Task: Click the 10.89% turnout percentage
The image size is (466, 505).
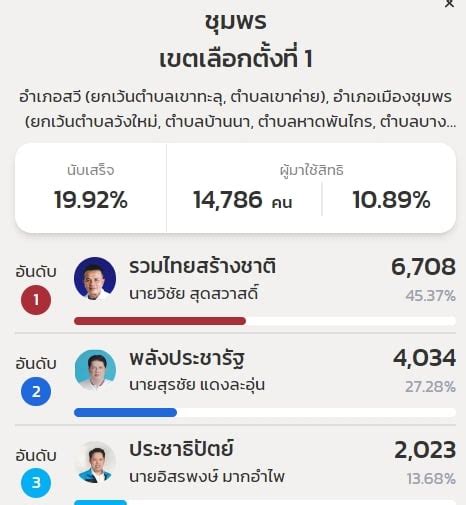Action: point(391,200)
